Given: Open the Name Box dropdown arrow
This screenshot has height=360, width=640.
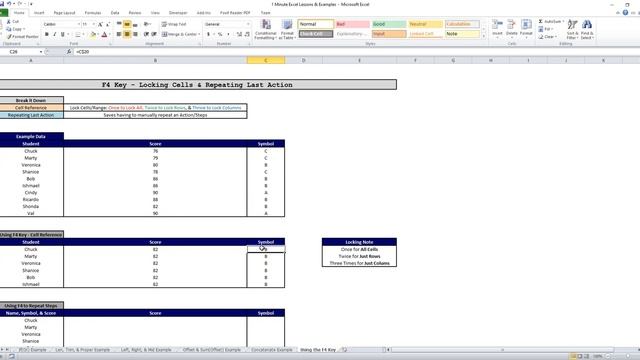Looking at the screenshot, I should tap(41, 52).
